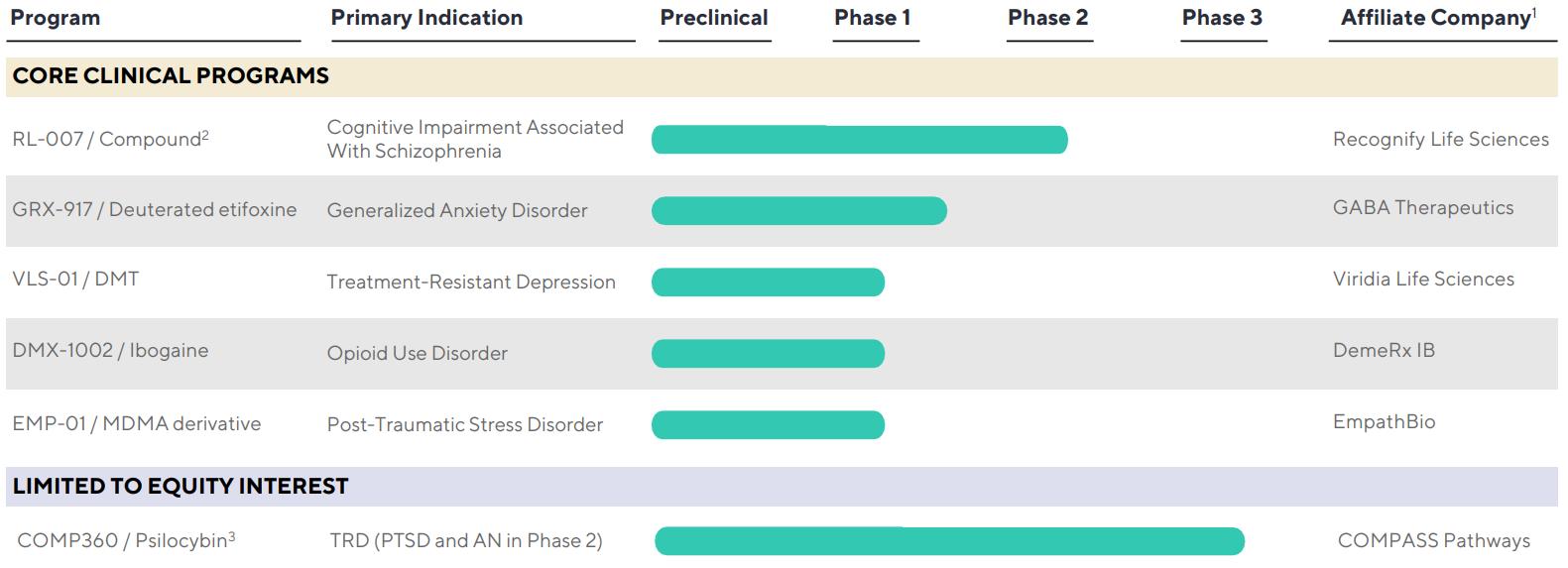Select the EMP-01 / MDMA derivative program
Image resolution: width=1568 pixels, height=568 pixels.
137,424
